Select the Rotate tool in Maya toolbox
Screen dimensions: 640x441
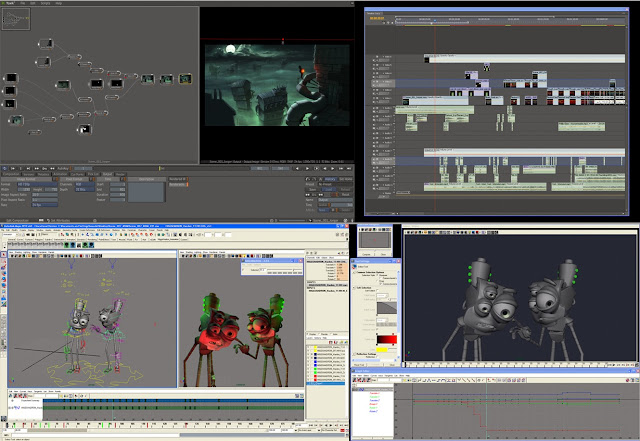(x=3, y=279)
